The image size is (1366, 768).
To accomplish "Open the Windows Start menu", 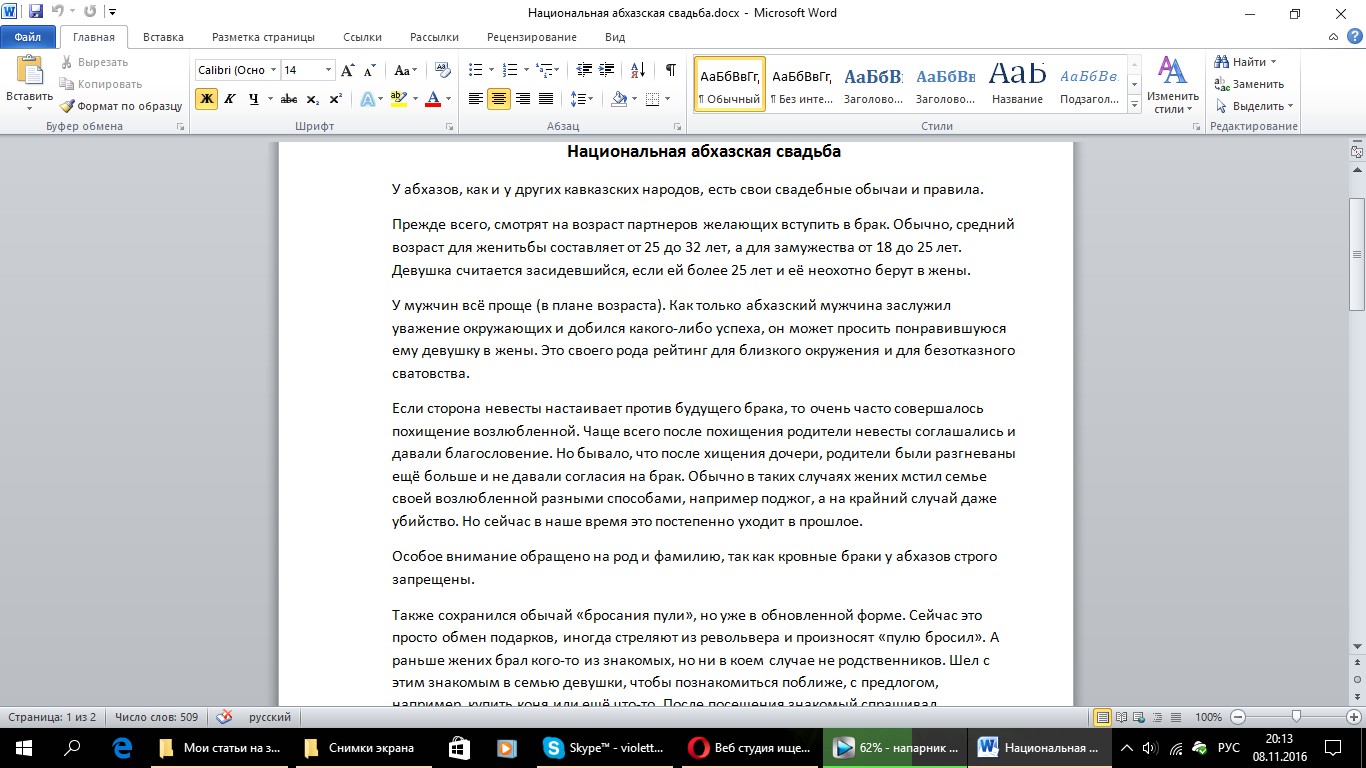I will 24,747.
